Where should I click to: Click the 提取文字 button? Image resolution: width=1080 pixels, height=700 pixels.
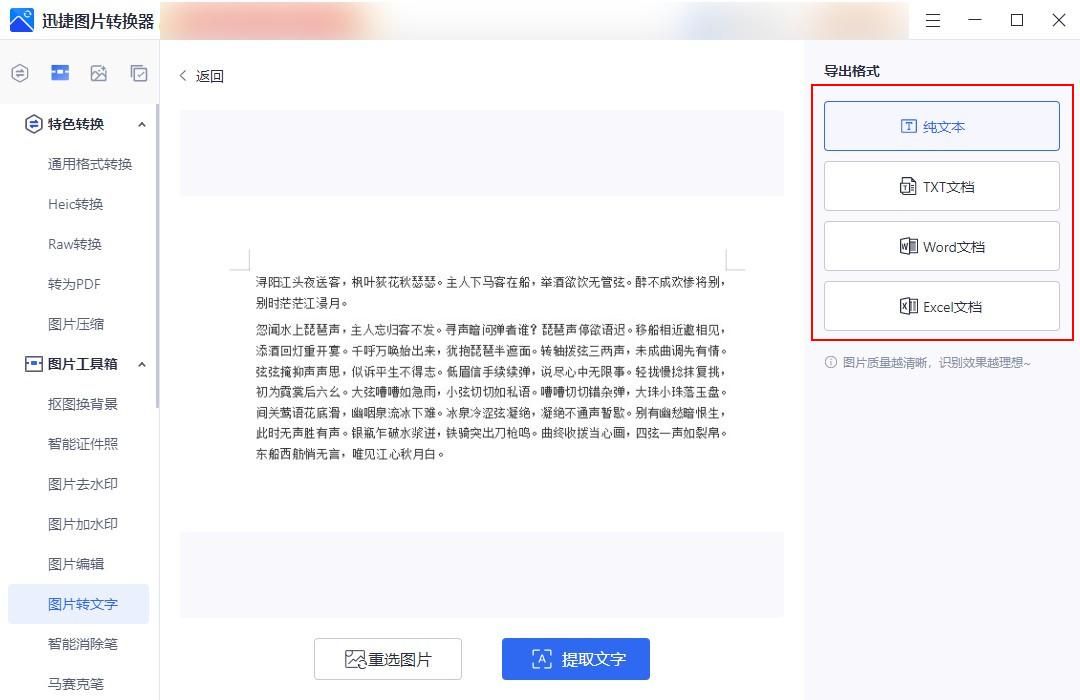pos(576,659)
